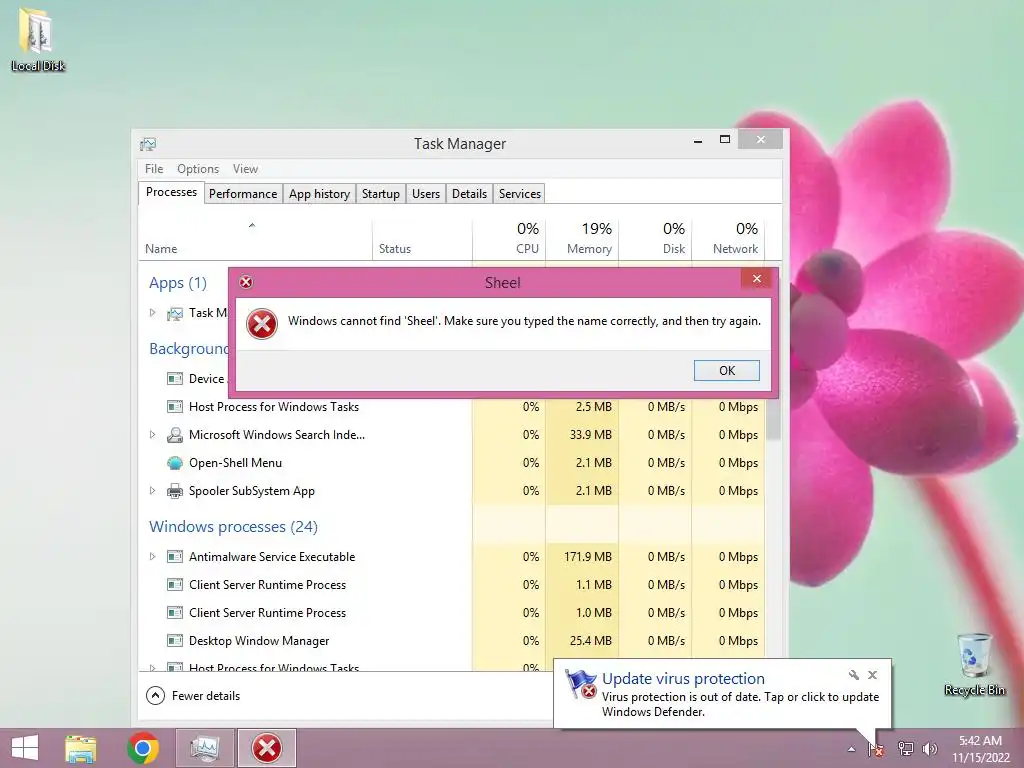Select the Processes tab
The height and width of the screenshot is (768, 1024).
coord(171,192)
